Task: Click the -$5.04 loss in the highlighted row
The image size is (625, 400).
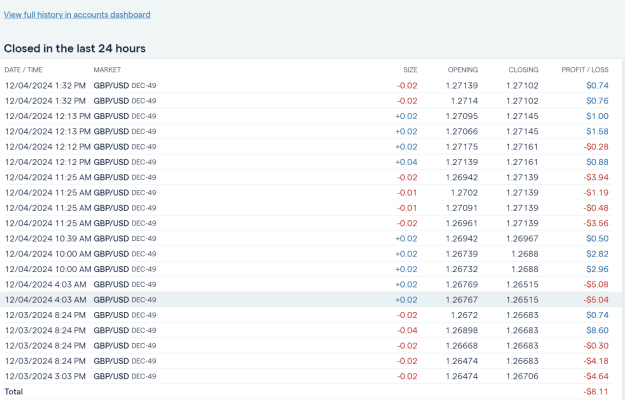Action: point(596,300)
